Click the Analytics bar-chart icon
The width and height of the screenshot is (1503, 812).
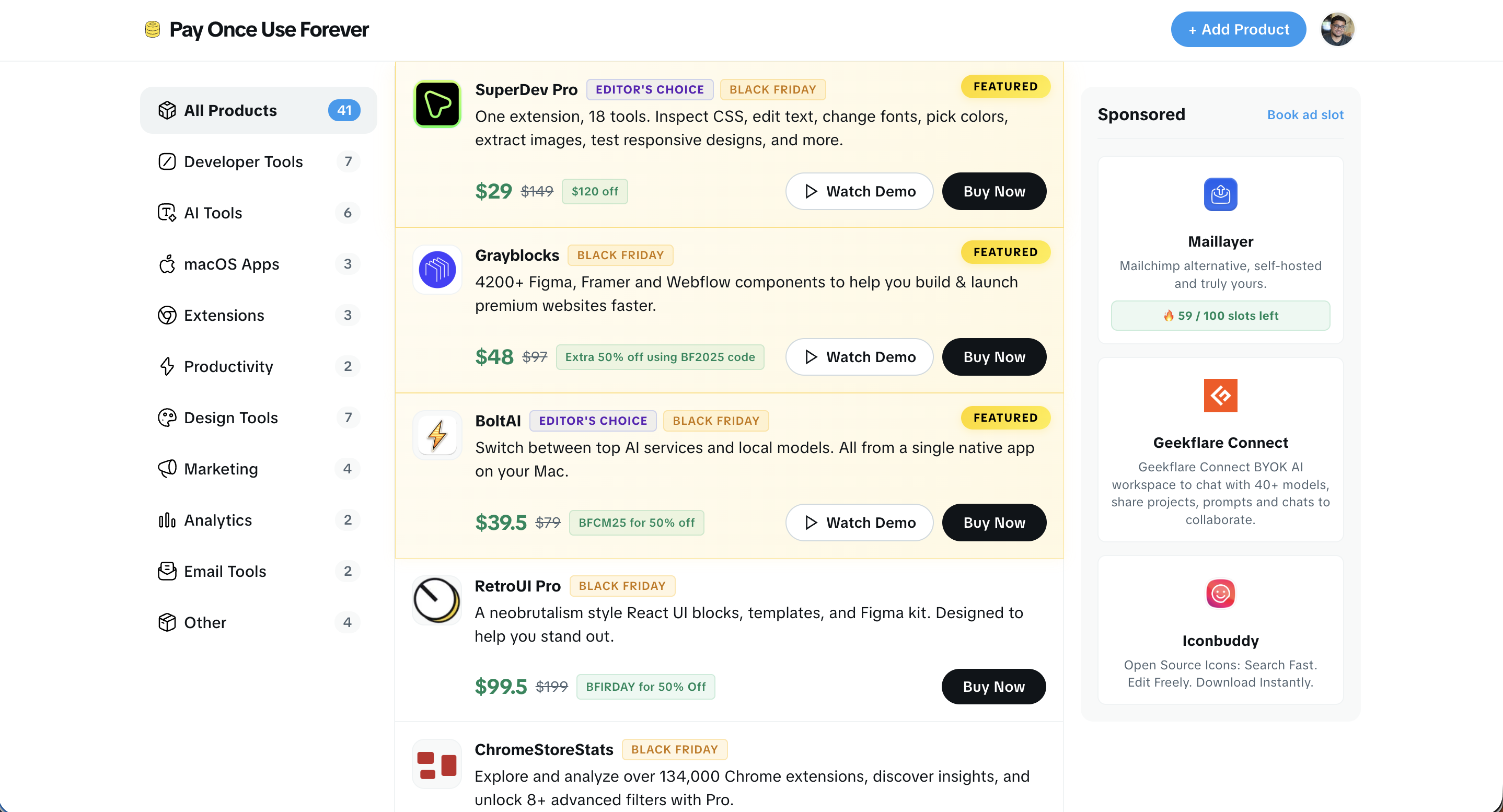tap(167, 520)
